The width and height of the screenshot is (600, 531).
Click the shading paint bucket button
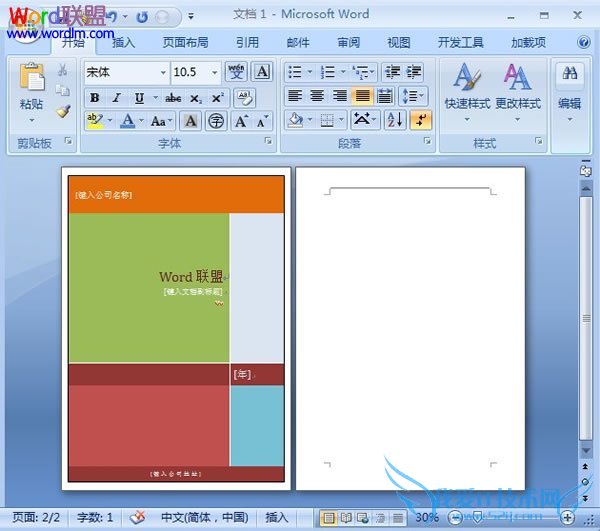coord(295,120)
